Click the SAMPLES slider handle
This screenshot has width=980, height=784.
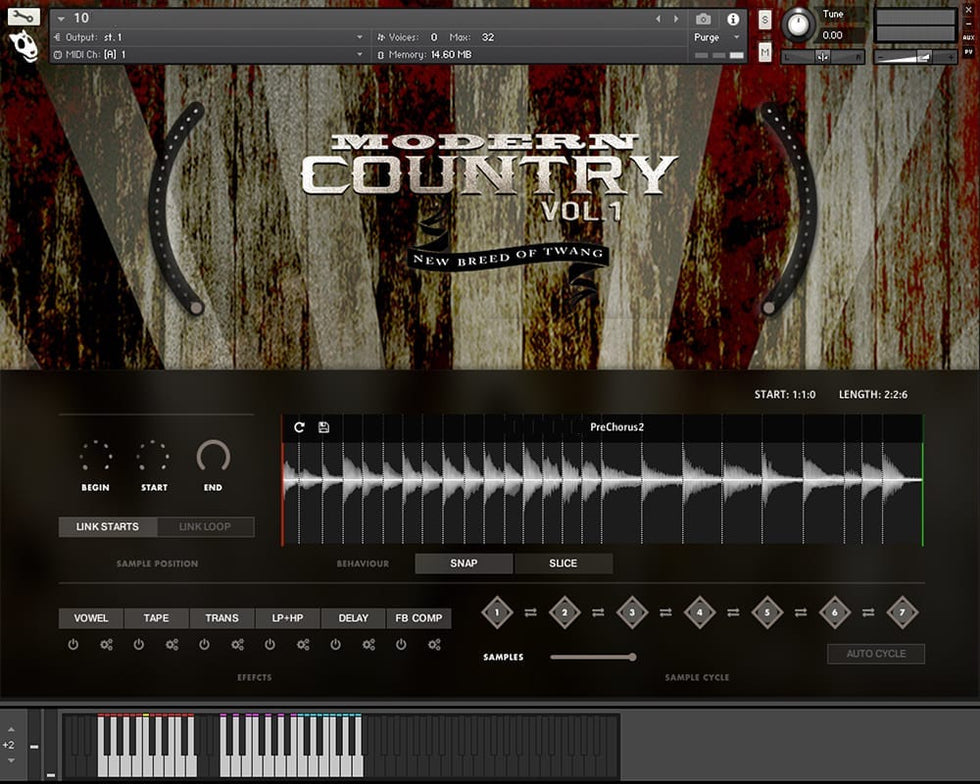(632, 657)
